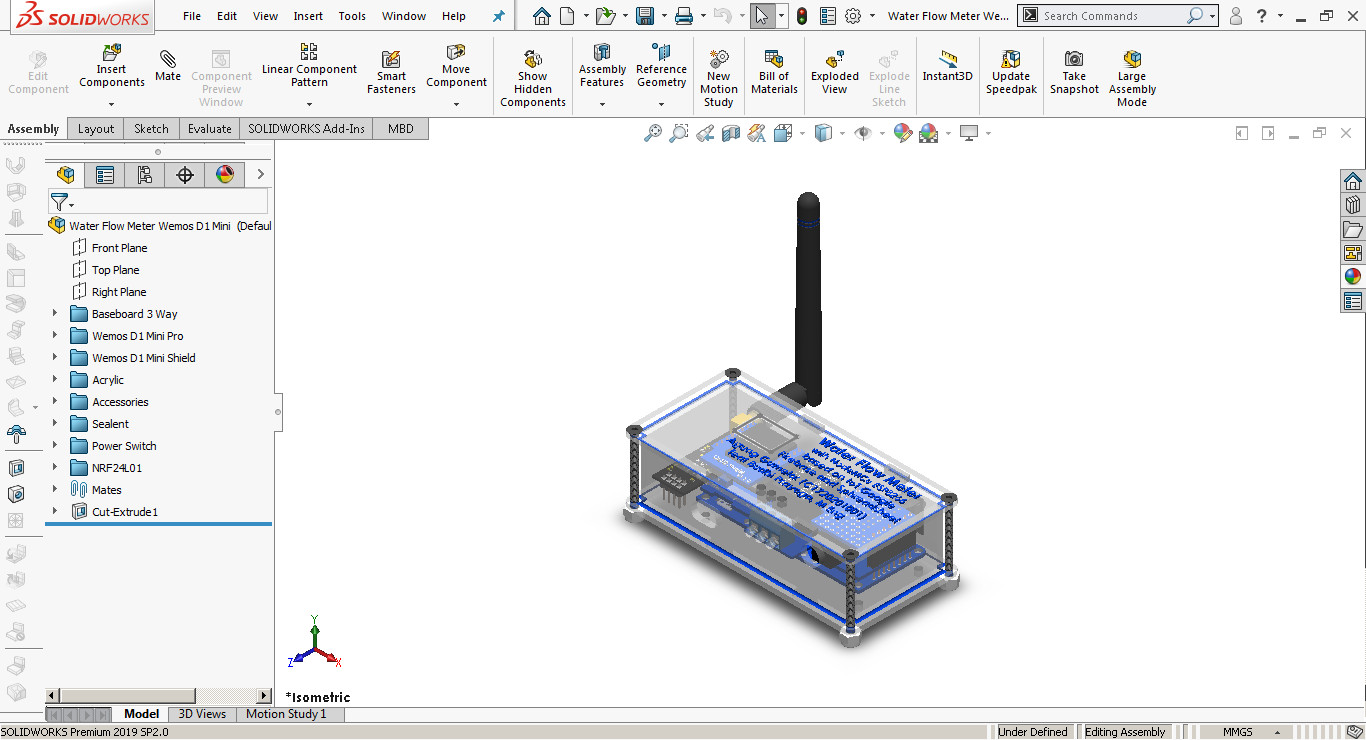1366x740 pixels.
Task: Open Reference Geometry tool
Action: [661, 64]
